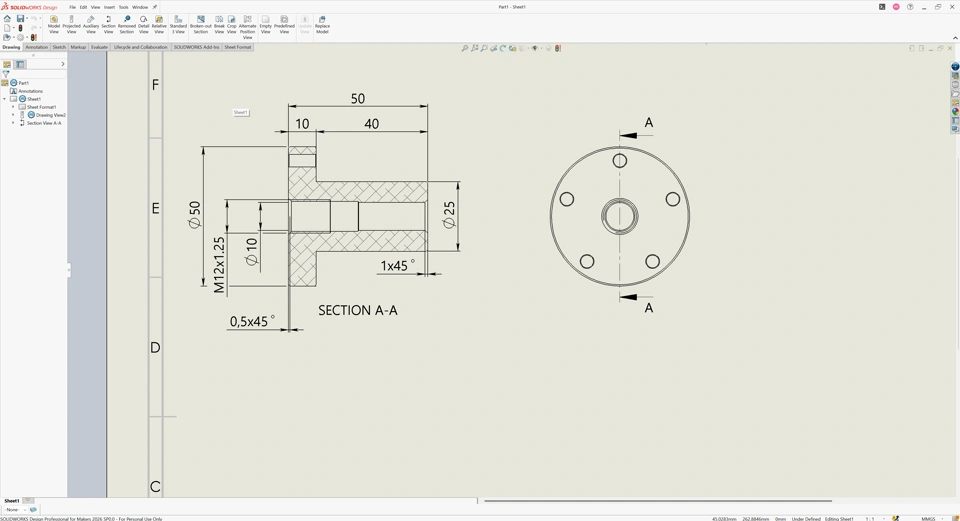Click the horizontal scrollbar below the sheet
Screen dimensions: 960x521
(x=658, y=501)
